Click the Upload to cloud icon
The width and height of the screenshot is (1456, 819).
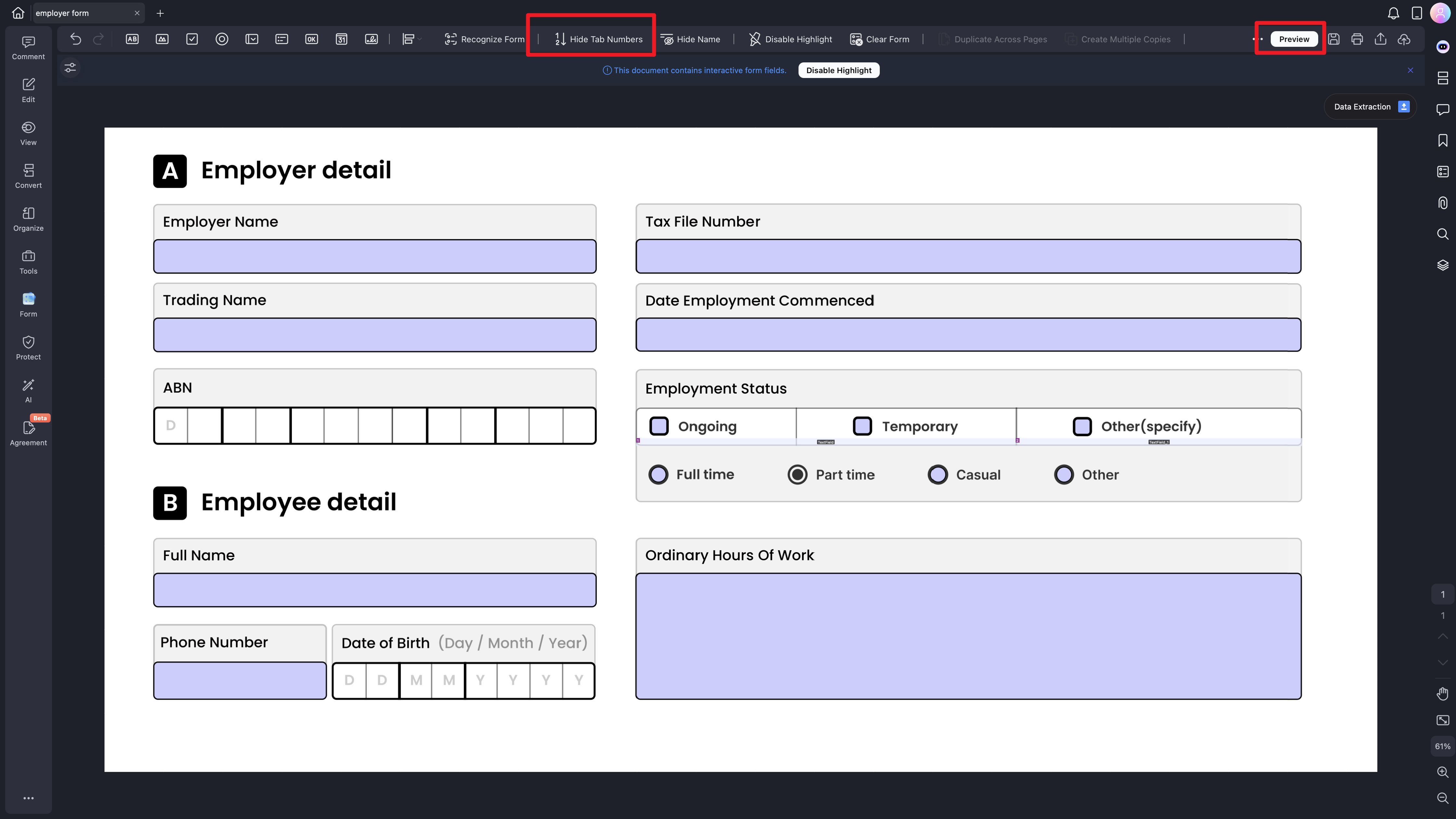(x=1404, y=39)
